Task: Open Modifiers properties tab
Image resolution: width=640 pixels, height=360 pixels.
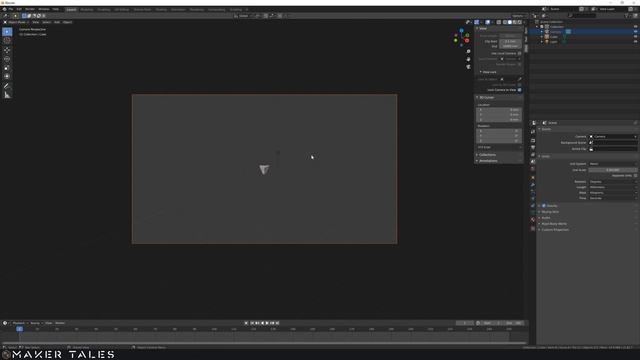Action: 533,185
